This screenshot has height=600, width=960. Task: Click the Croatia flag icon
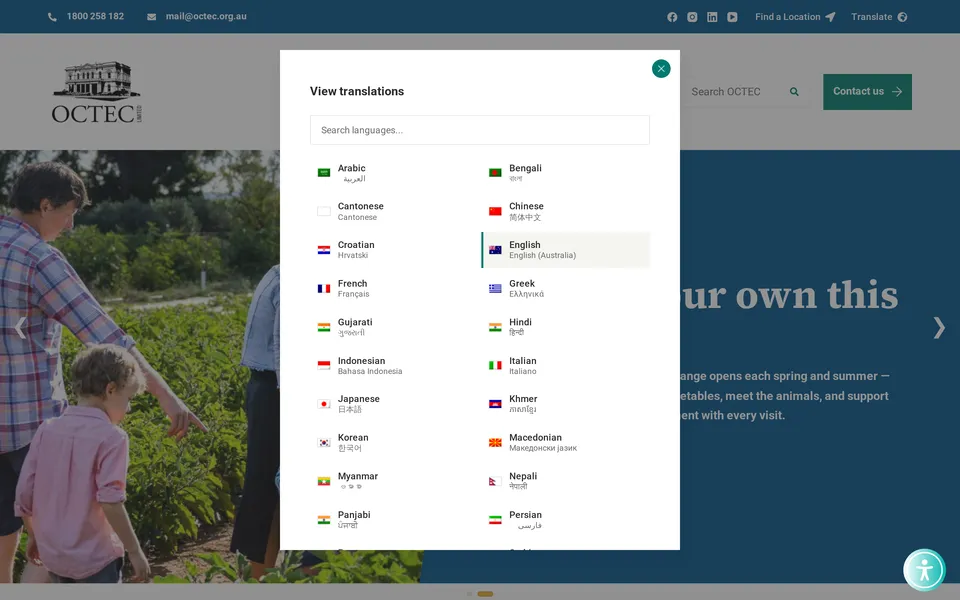pyautogui.click(x=324, y=250)
